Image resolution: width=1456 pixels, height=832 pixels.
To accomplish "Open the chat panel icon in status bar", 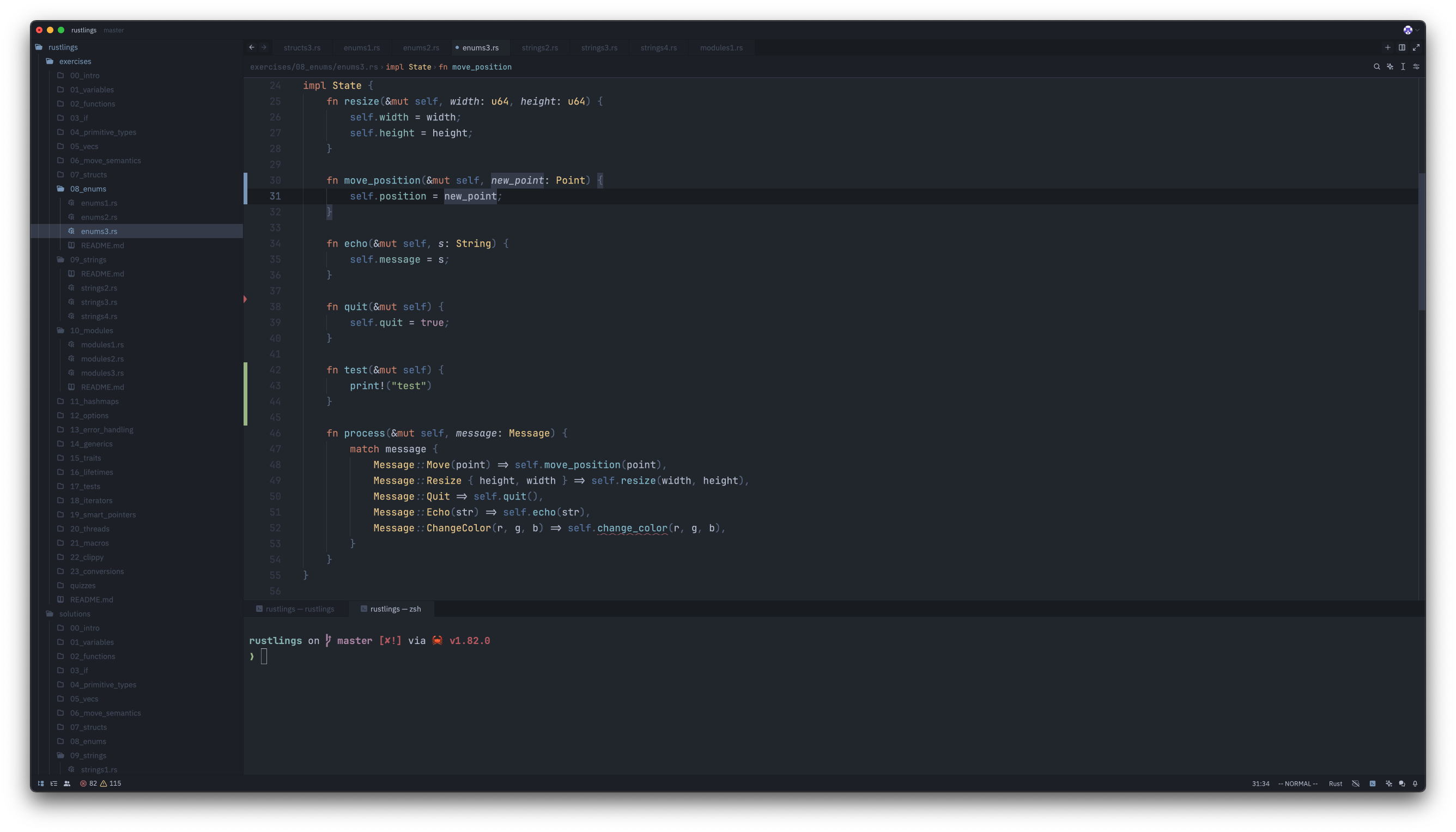I will tap(1402, 784).
